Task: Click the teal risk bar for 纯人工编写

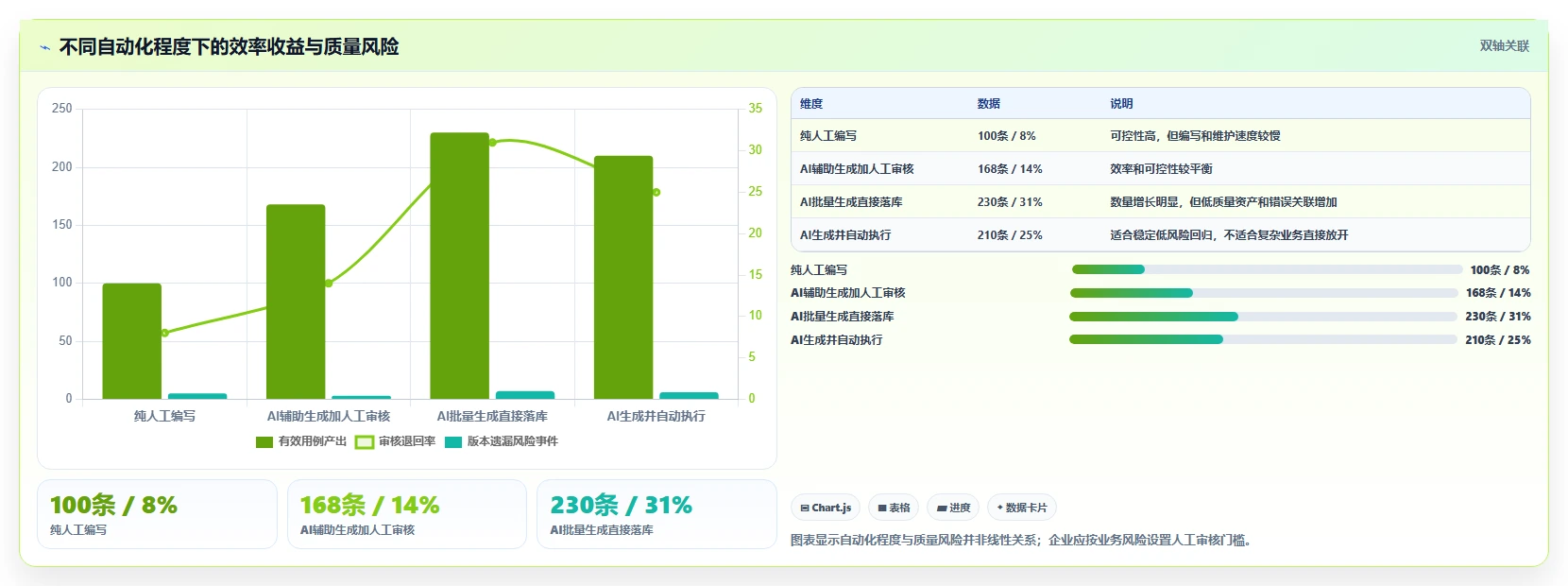Action: [197, 396]
